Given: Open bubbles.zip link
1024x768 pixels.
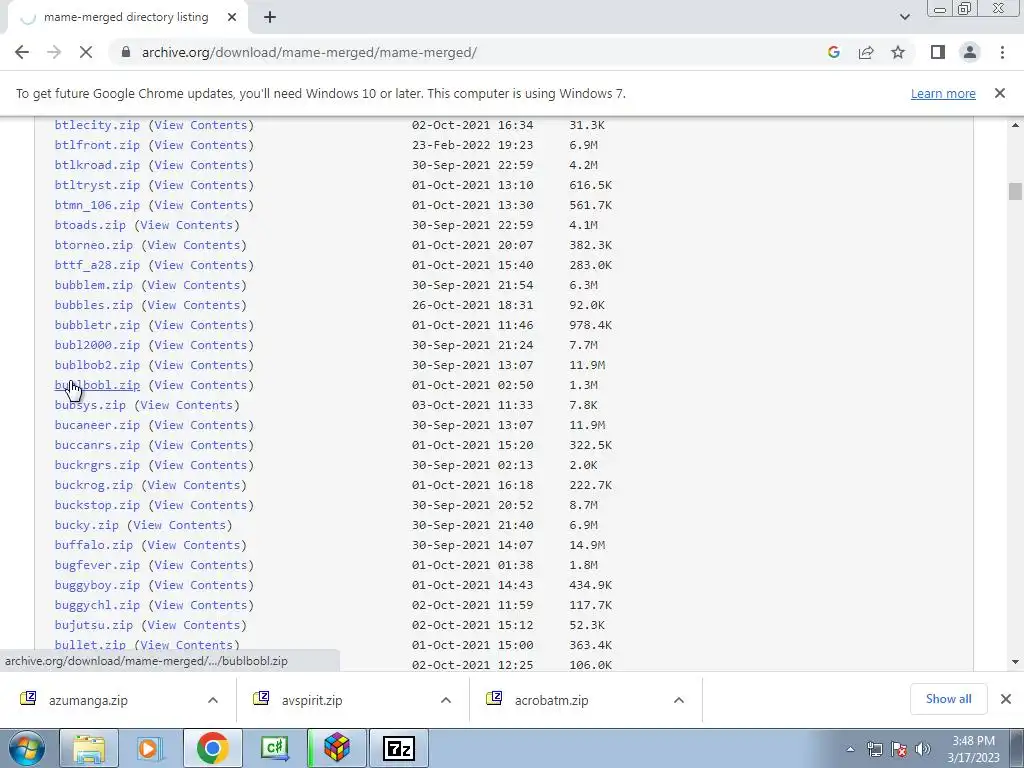Looking at the screenshot, I should 93,305.
